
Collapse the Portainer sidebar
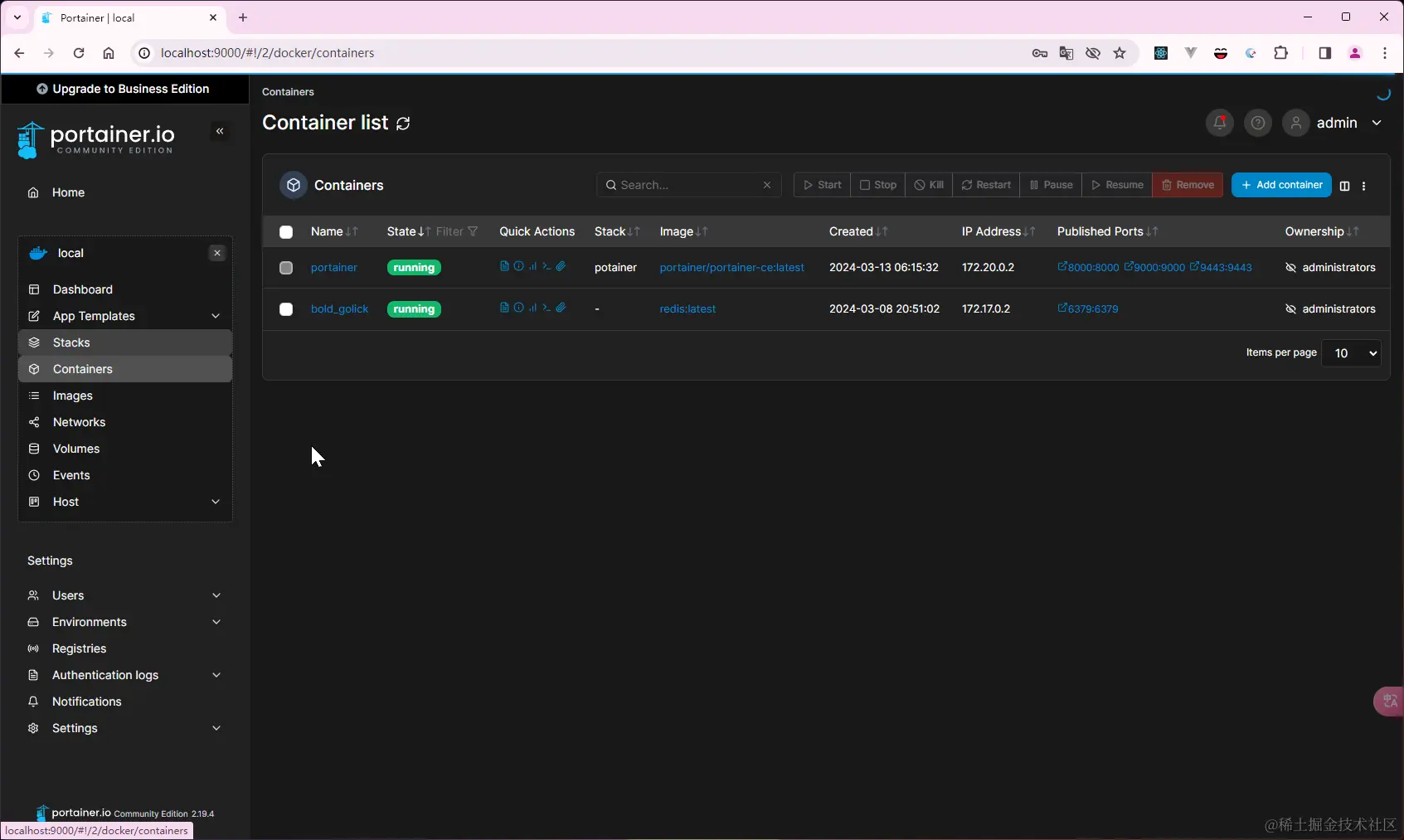tap(220, 131)
